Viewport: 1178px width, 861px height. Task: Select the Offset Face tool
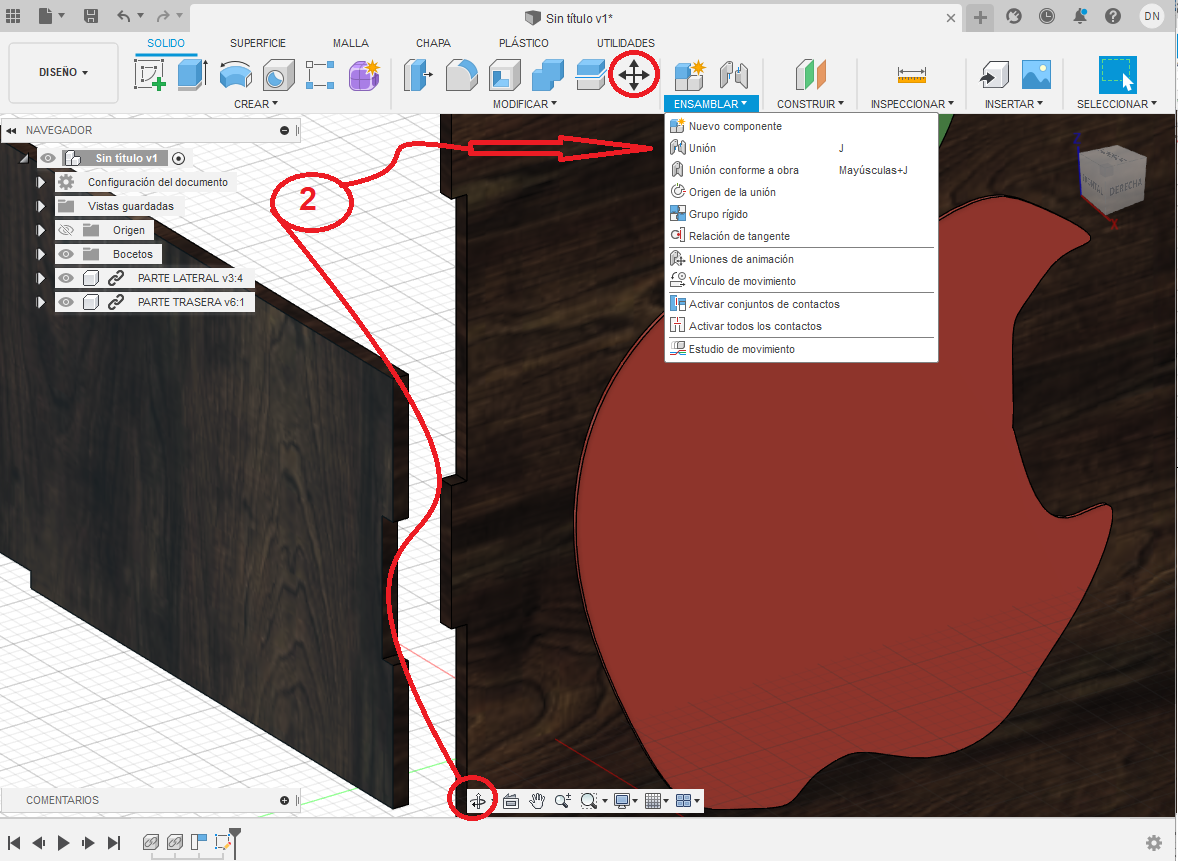[591, 75]
